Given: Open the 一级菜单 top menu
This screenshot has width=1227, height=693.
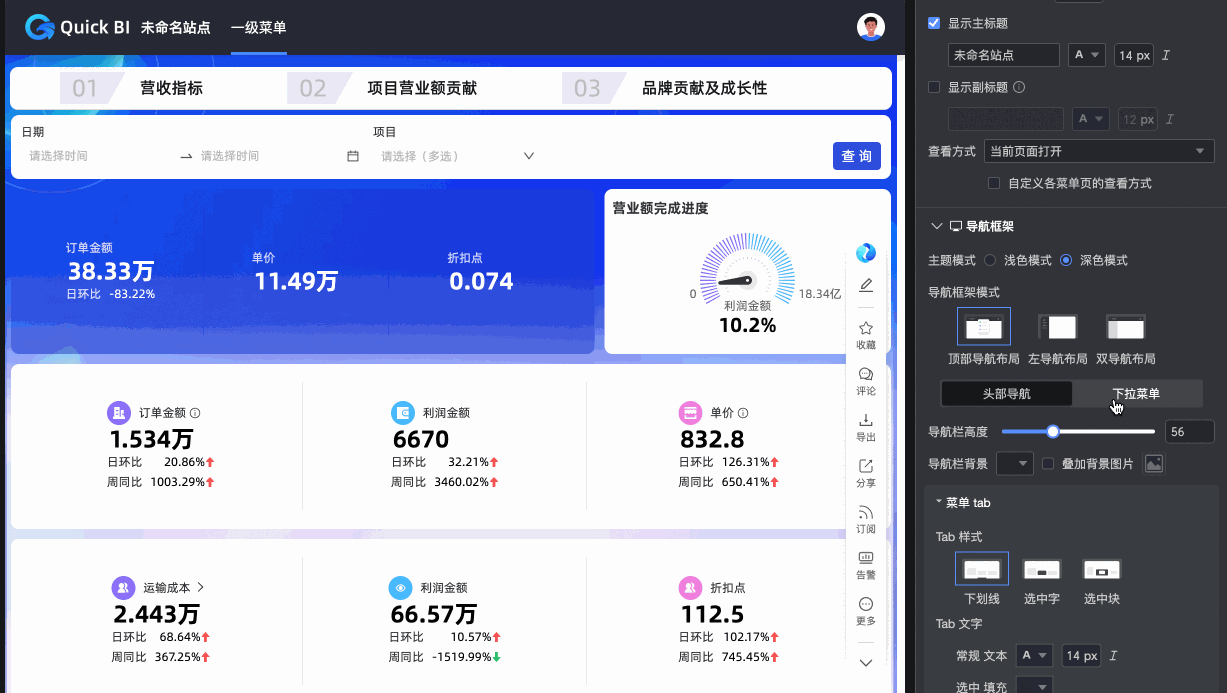Looking at the screenshot, I should click(259, 27).
